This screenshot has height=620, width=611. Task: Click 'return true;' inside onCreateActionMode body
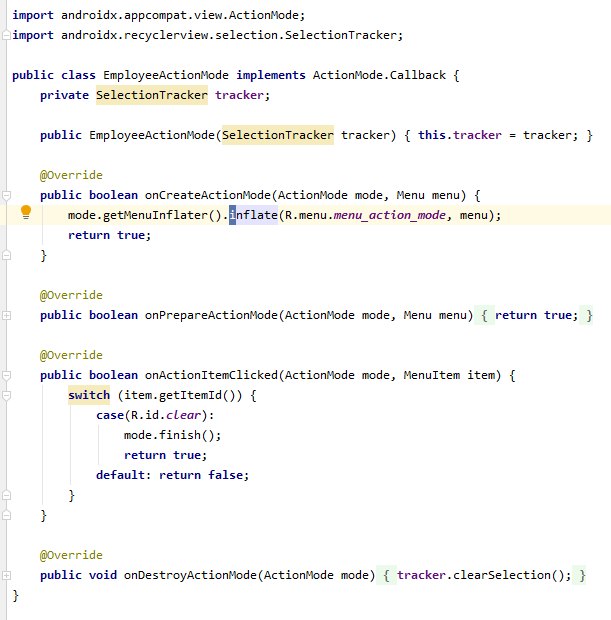coord(110,235)
